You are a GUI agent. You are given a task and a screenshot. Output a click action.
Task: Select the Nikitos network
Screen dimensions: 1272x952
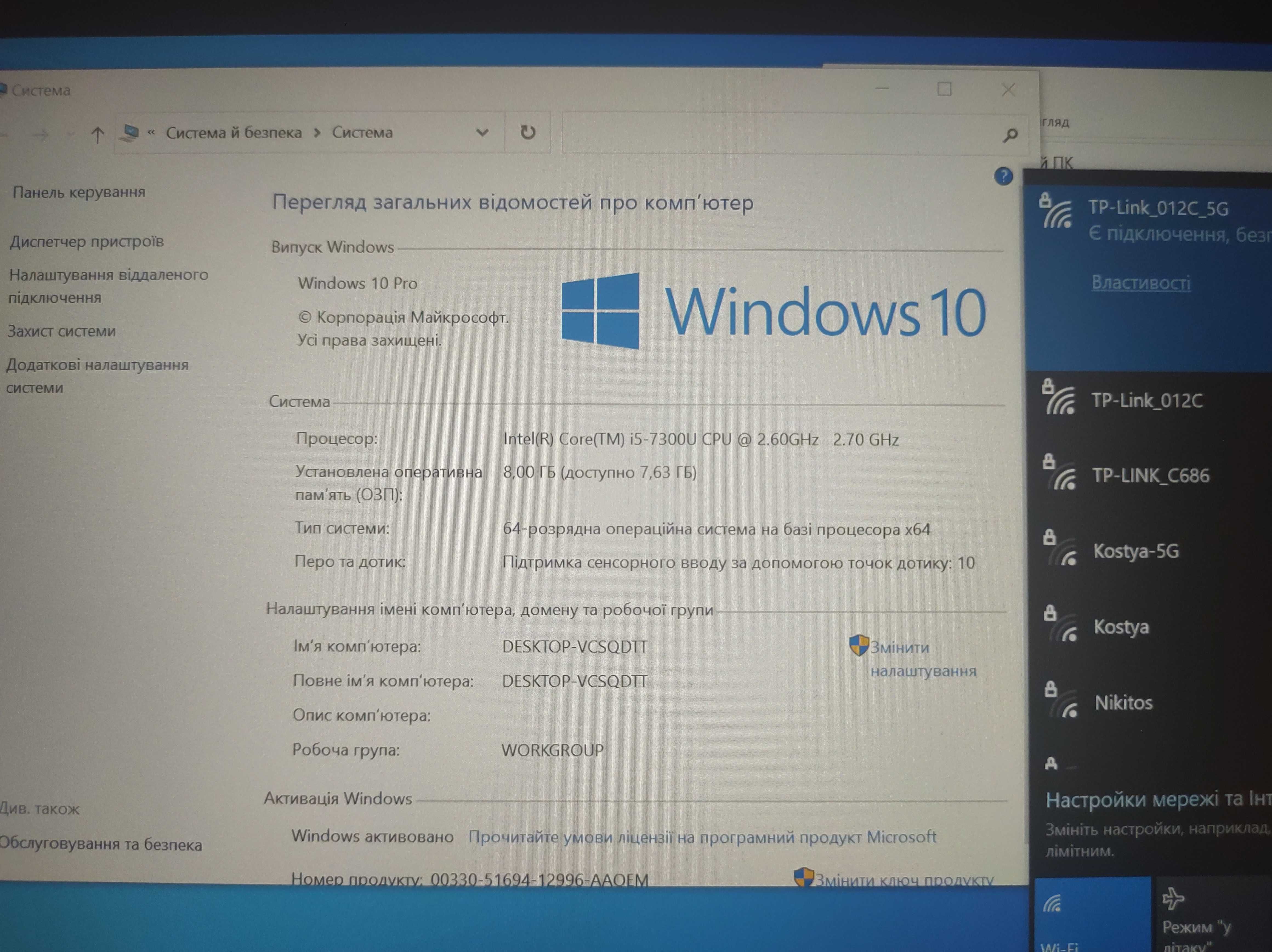pos(1151,702)
